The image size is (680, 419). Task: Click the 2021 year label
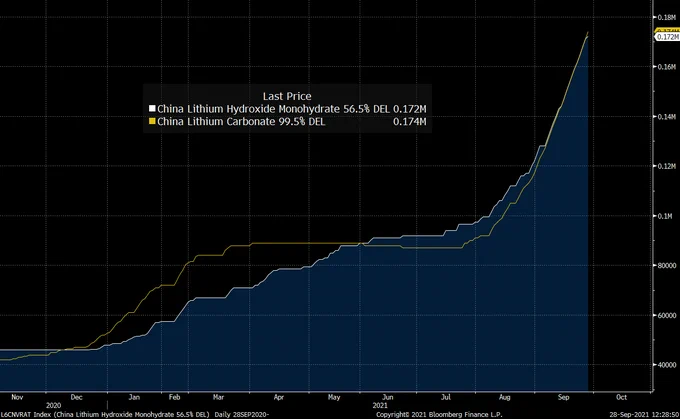coord(380,406)
